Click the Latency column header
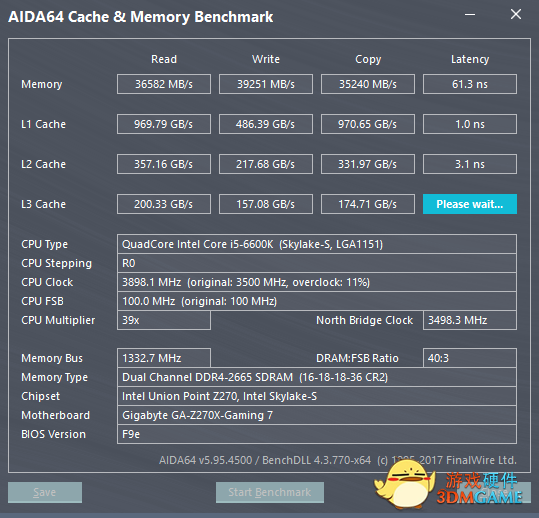Viewport: 539px width, 518px height. pos(470,59)
